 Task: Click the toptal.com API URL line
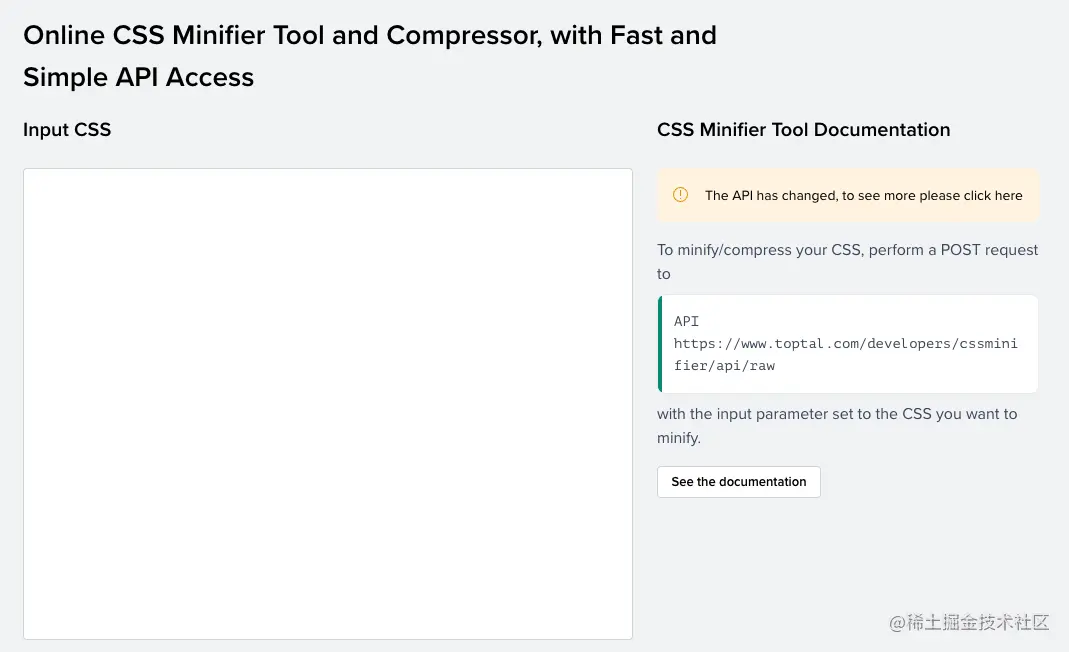[845, 343]
